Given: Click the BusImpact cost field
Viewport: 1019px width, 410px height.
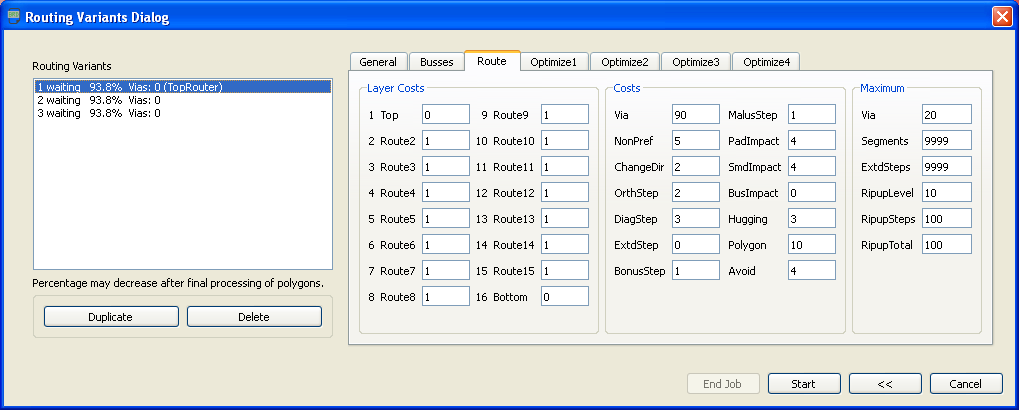Looking at the screenshot, I should tap(812, 193).
